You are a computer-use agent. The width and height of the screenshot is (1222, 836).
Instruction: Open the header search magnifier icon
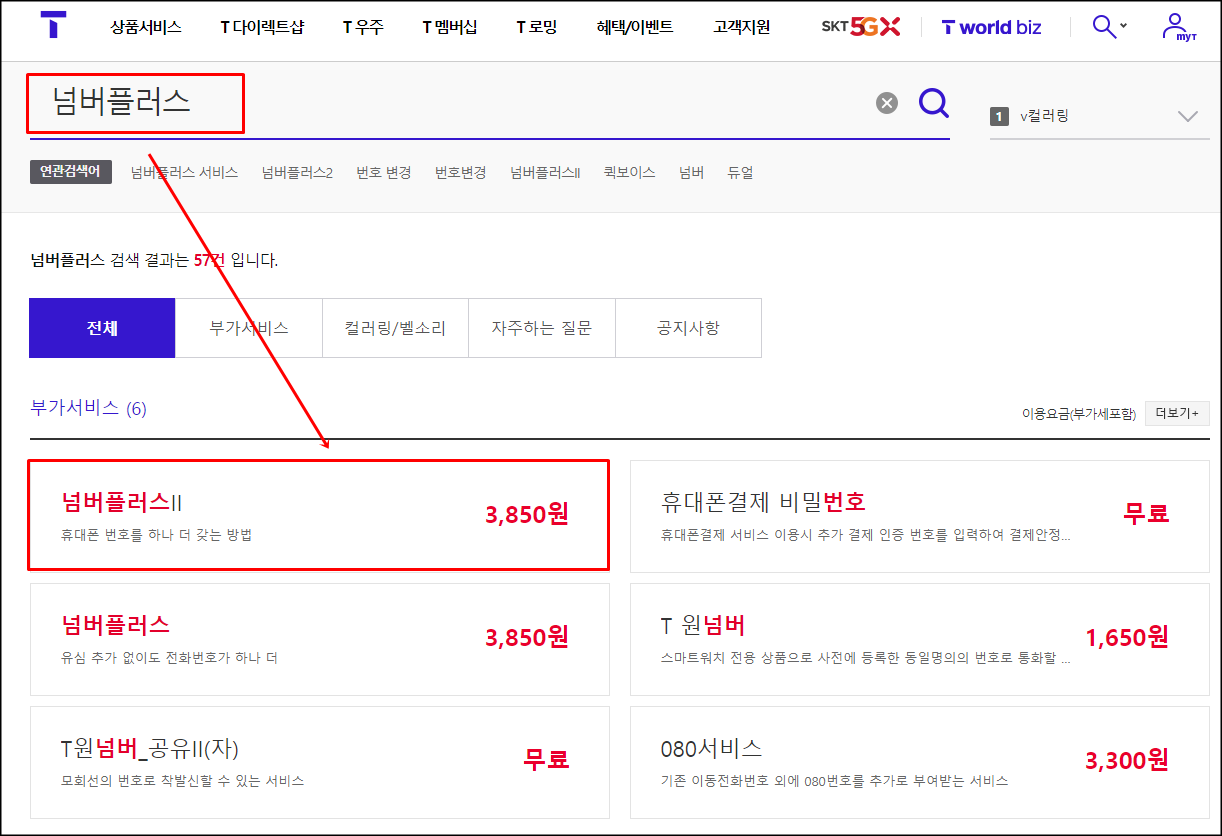click(x=1104, y=27)
